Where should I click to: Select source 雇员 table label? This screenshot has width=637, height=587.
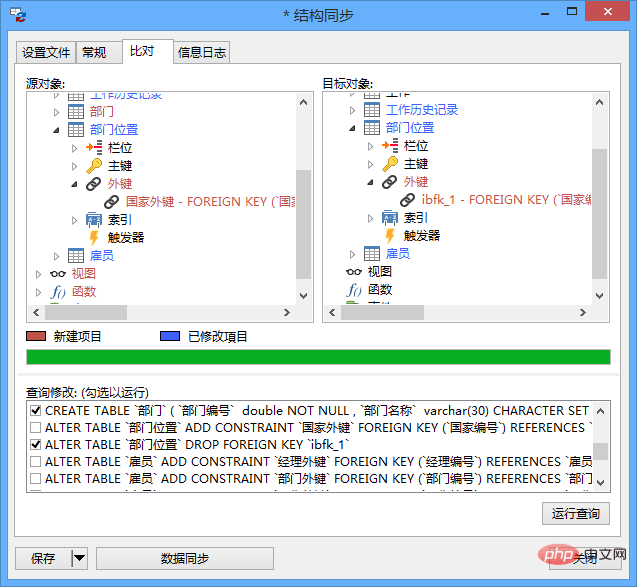[x=102, y=256]
